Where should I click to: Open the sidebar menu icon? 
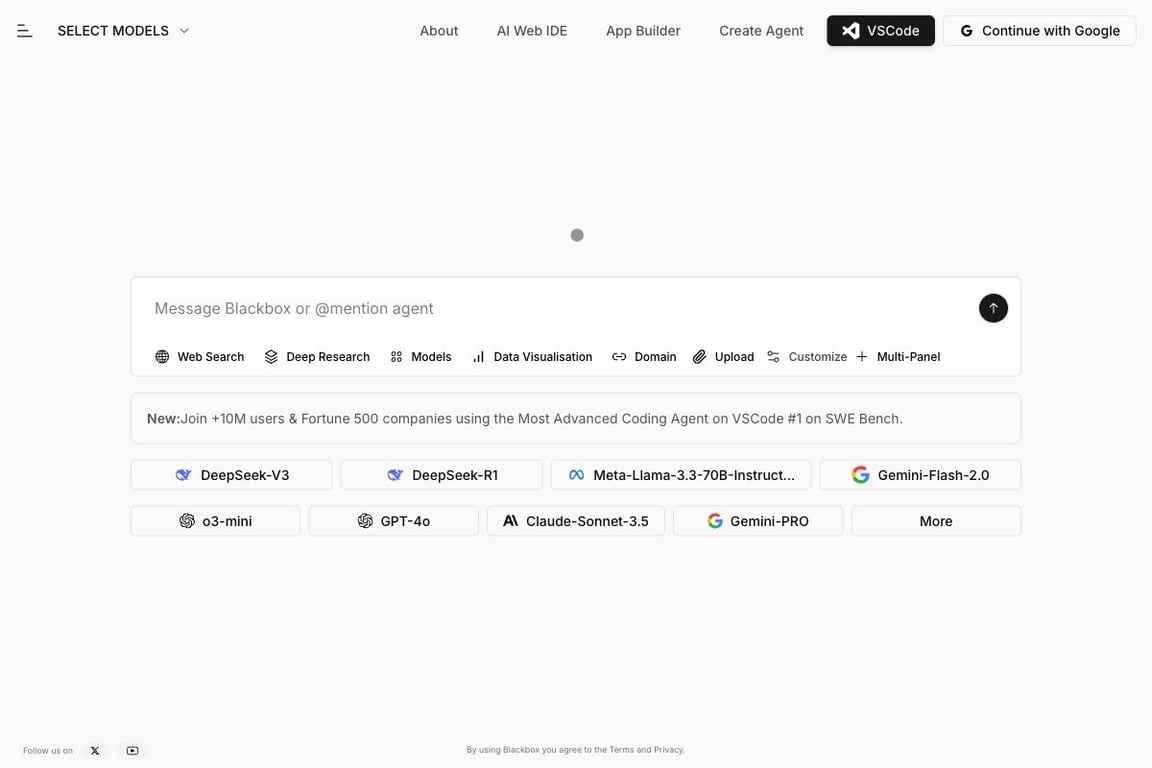[x=25, y=31]
